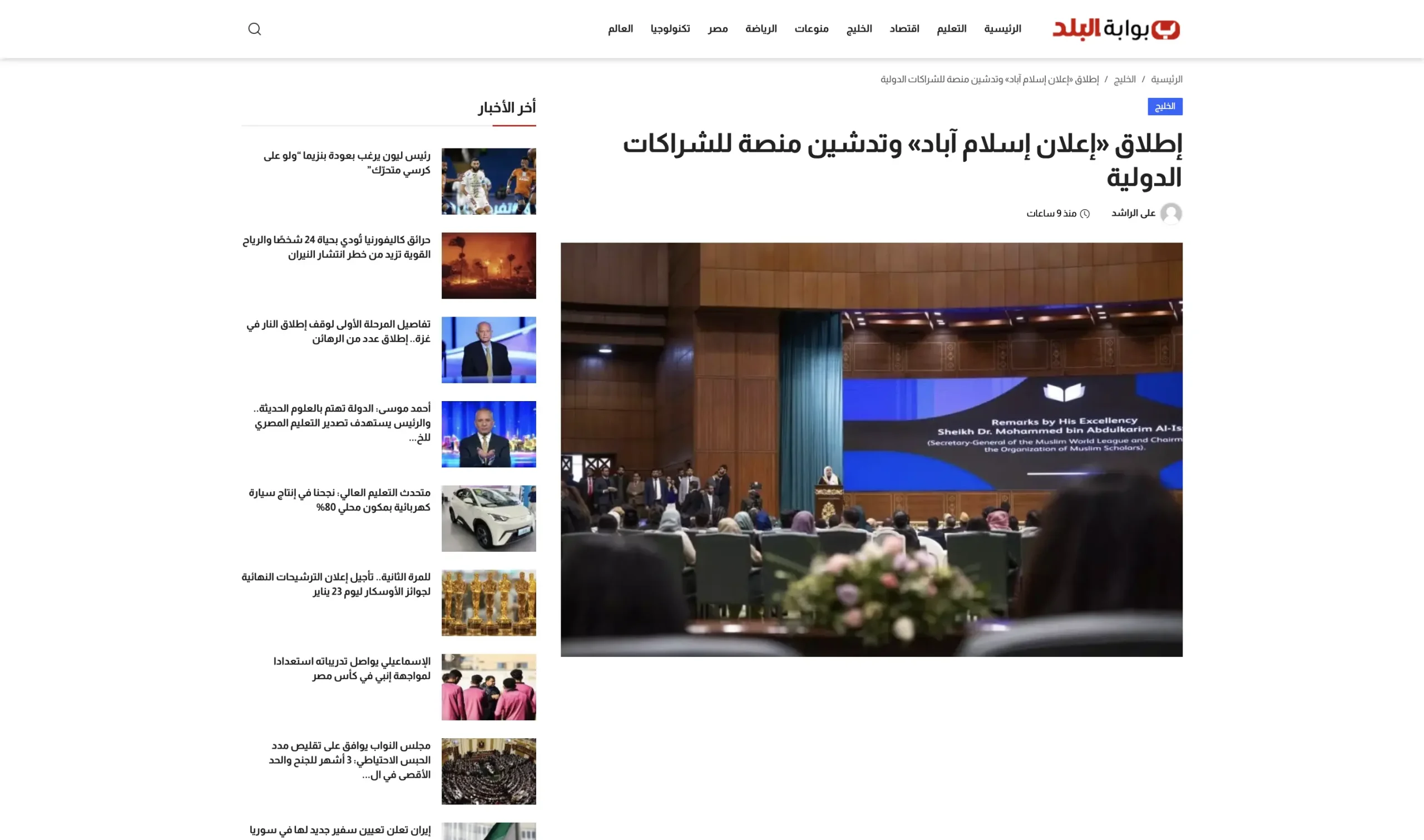Click the article headline about إعلان إسلام آباد

coord(903,161)
